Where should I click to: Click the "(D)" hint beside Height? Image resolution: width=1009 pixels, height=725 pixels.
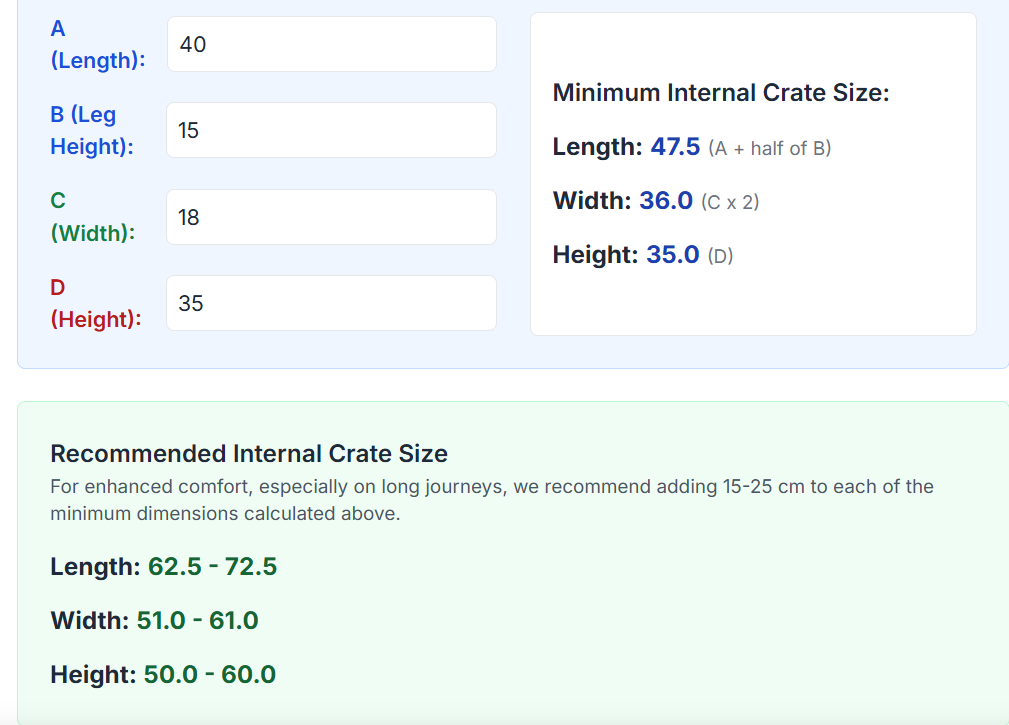click(x=720, y=256)
